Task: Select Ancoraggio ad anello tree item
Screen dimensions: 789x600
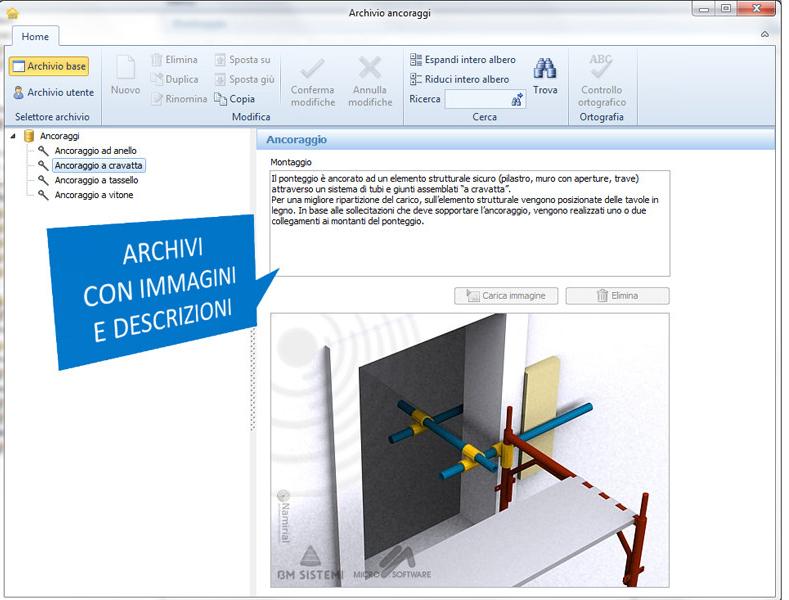Action: tap(95, 150)
